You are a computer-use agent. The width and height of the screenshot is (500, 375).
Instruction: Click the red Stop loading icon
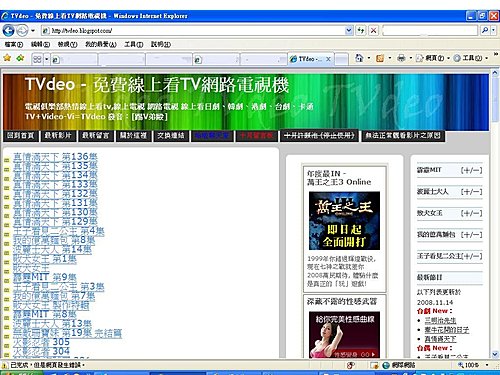[x=374, y=31]
